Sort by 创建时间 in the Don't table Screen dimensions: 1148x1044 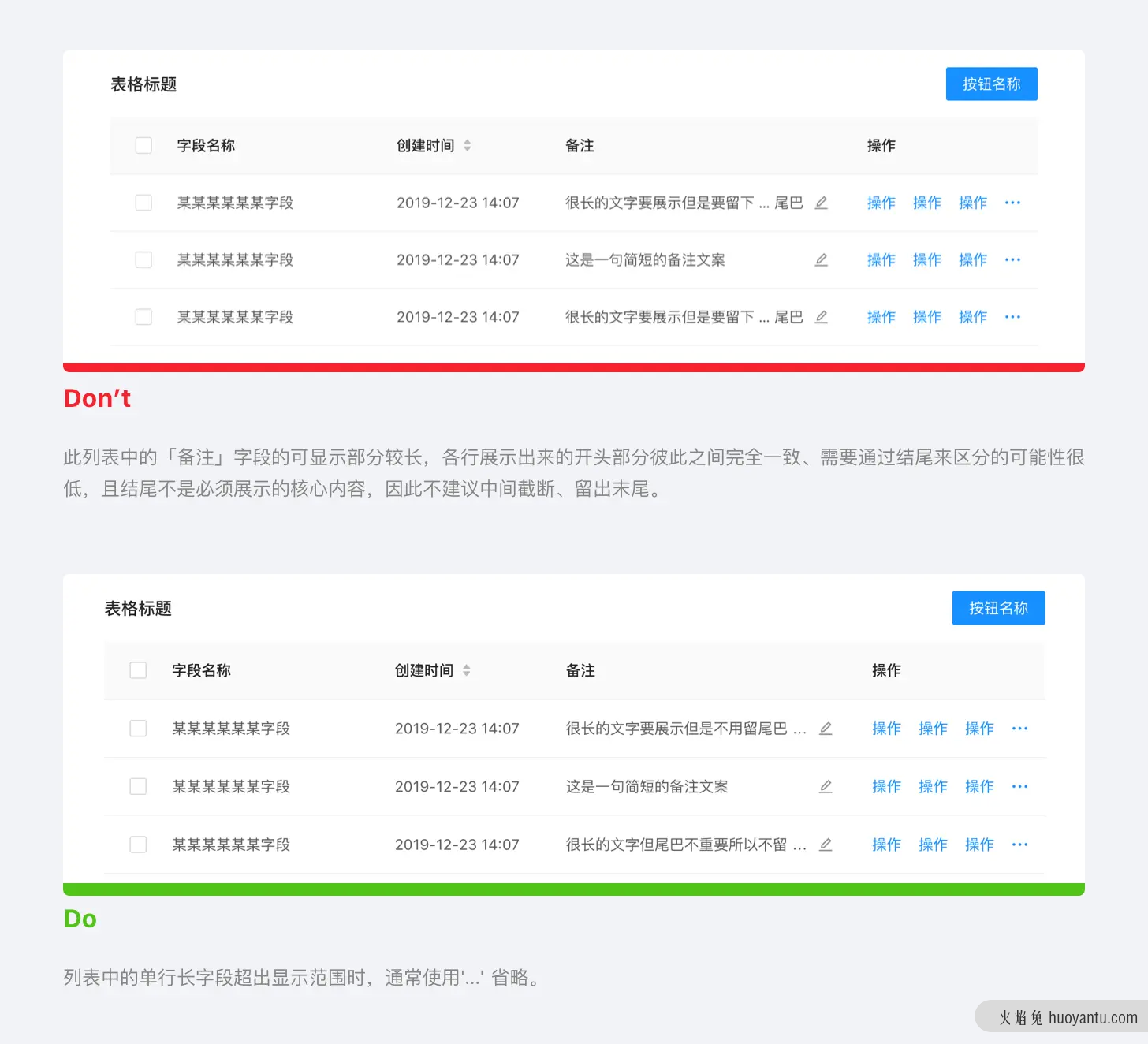(x=467, y=145)
